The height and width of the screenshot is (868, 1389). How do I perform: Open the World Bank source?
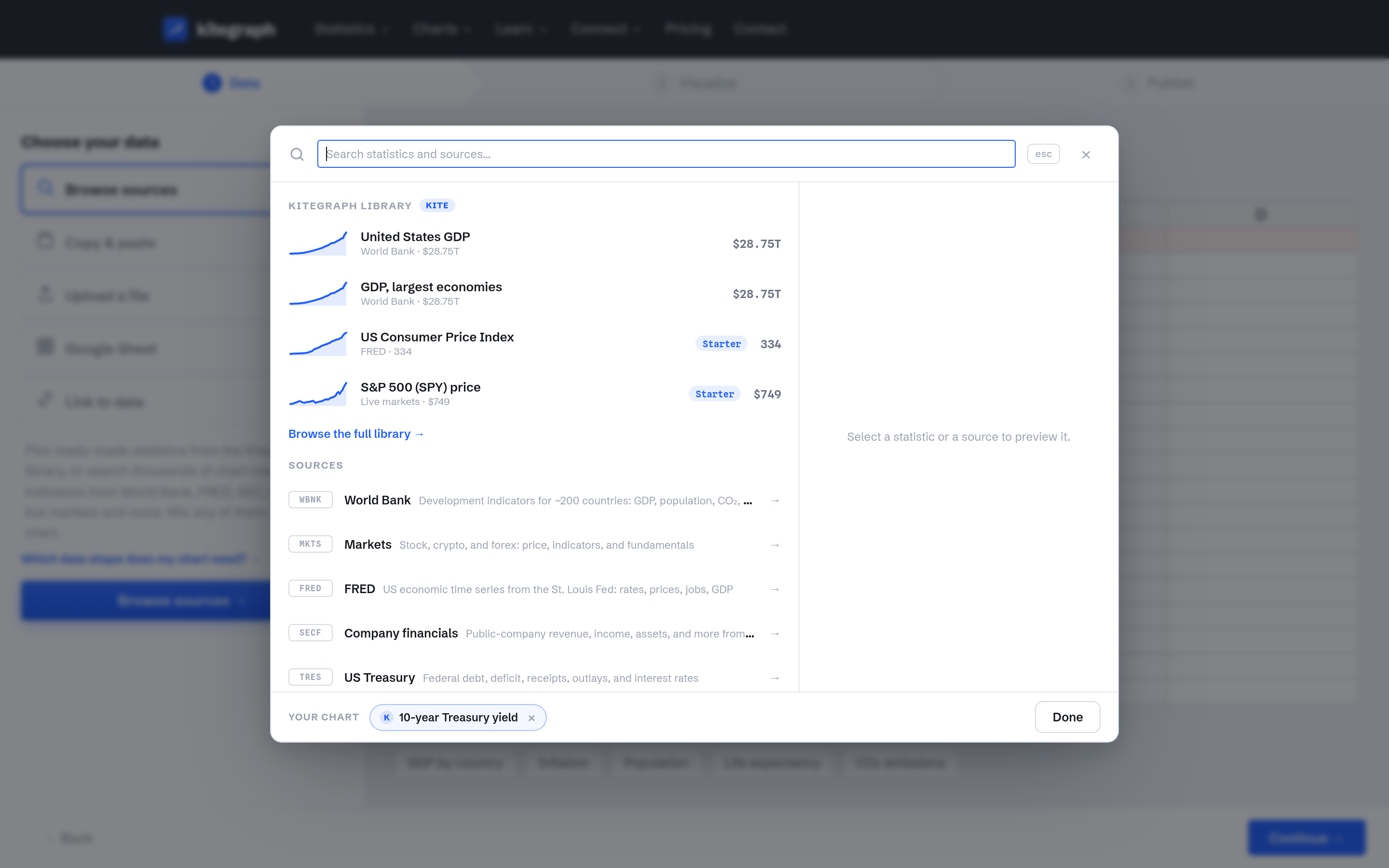click(x=534, y=500)
